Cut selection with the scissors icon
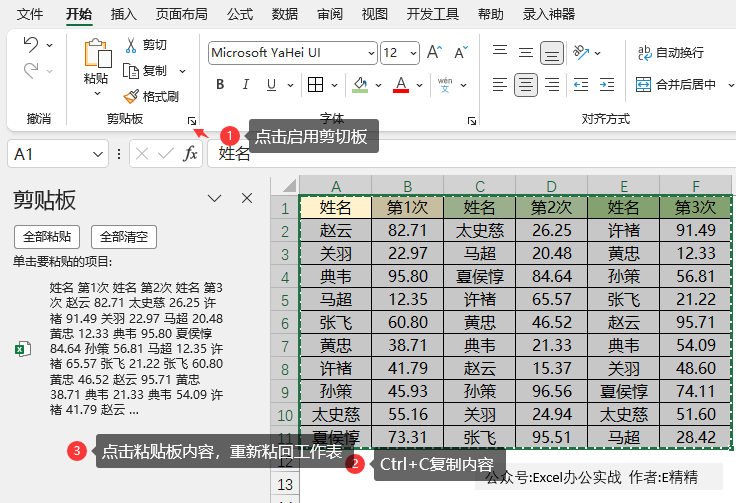Image resolution: width=736 pixels, height=503 pixels. [x=130, y=45]
